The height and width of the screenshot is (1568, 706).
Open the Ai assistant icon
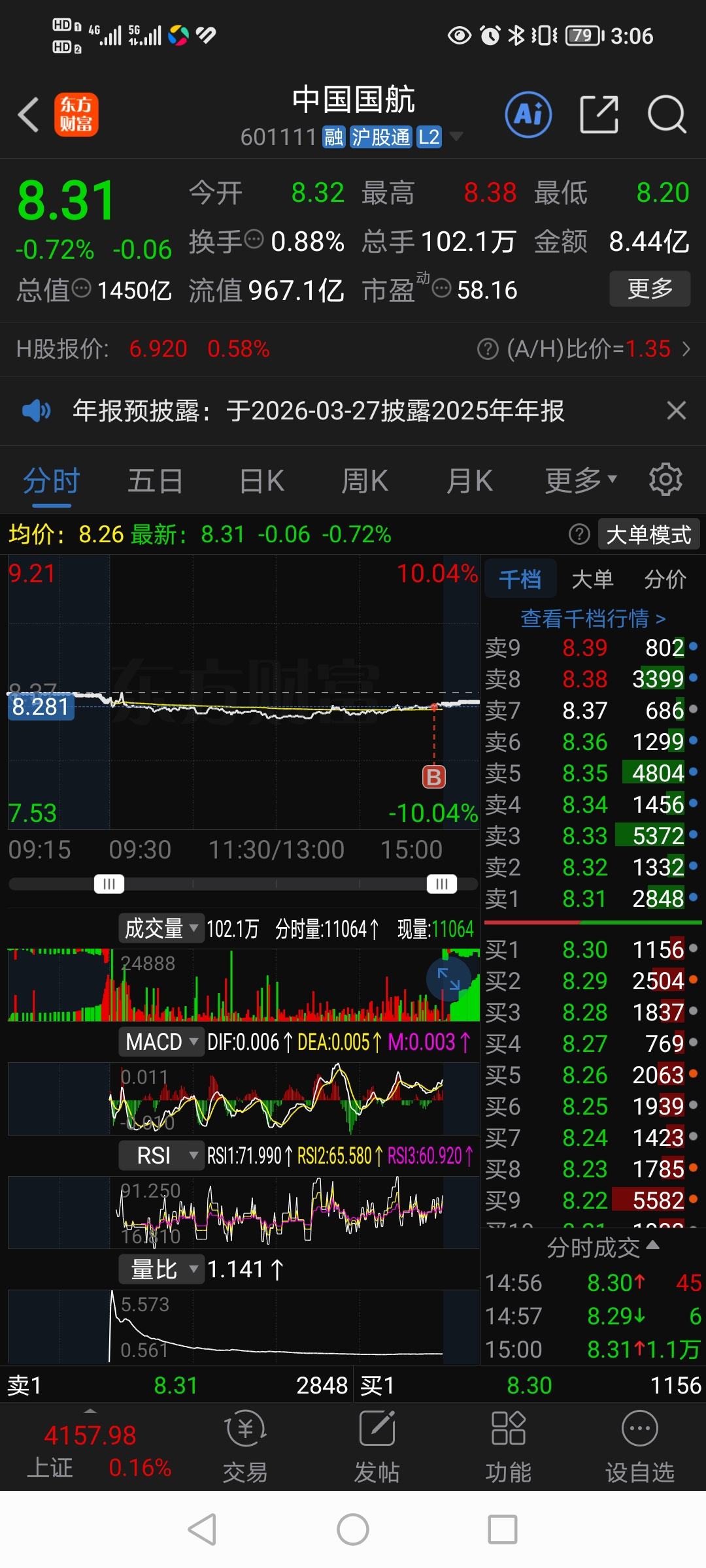528,114
